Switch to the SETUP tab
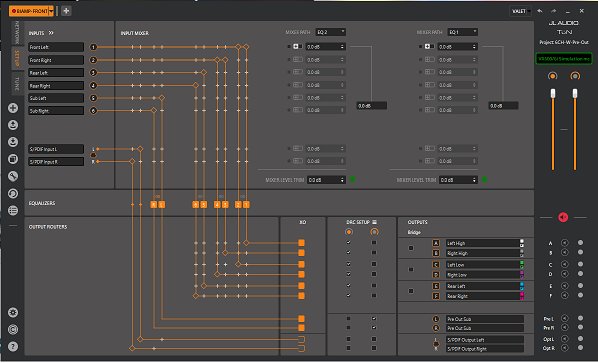 (x=17, y=58)
